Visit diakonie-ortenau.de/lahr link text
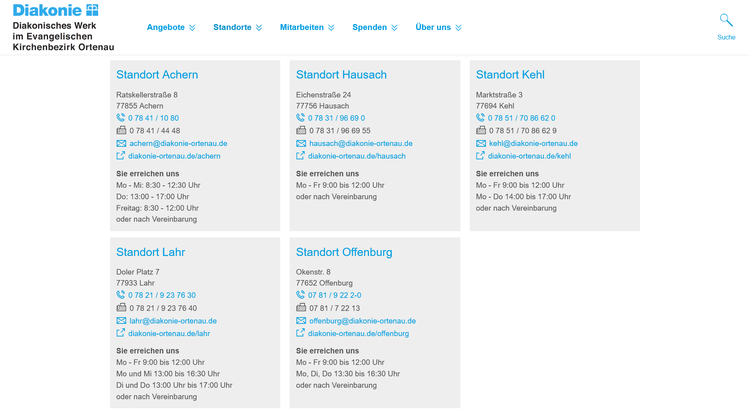Viewport: 750px width, 413px height. (x=169, y=334)
